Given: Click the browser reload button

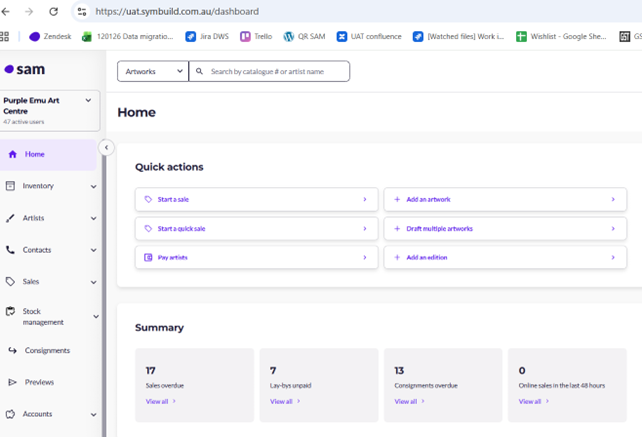Looking at the screenshot, I should (x=53, y=12).
